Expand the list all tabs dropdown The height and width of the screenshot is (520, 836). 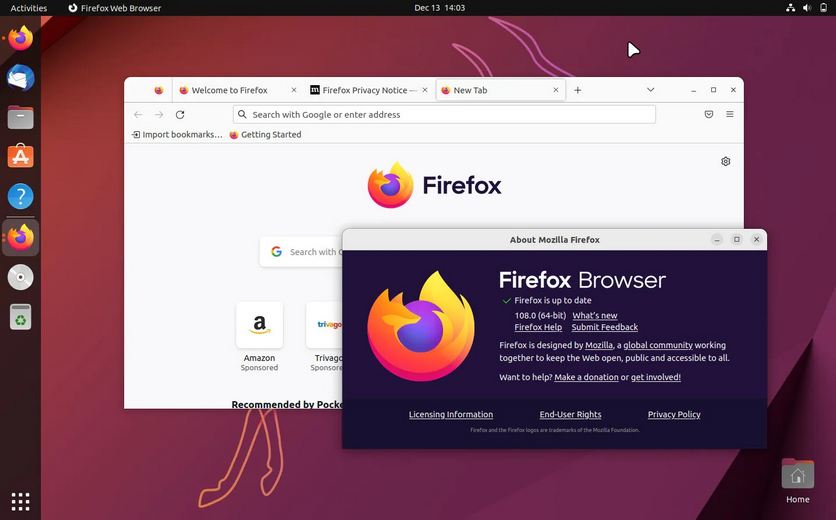click(x=650, y=90)
